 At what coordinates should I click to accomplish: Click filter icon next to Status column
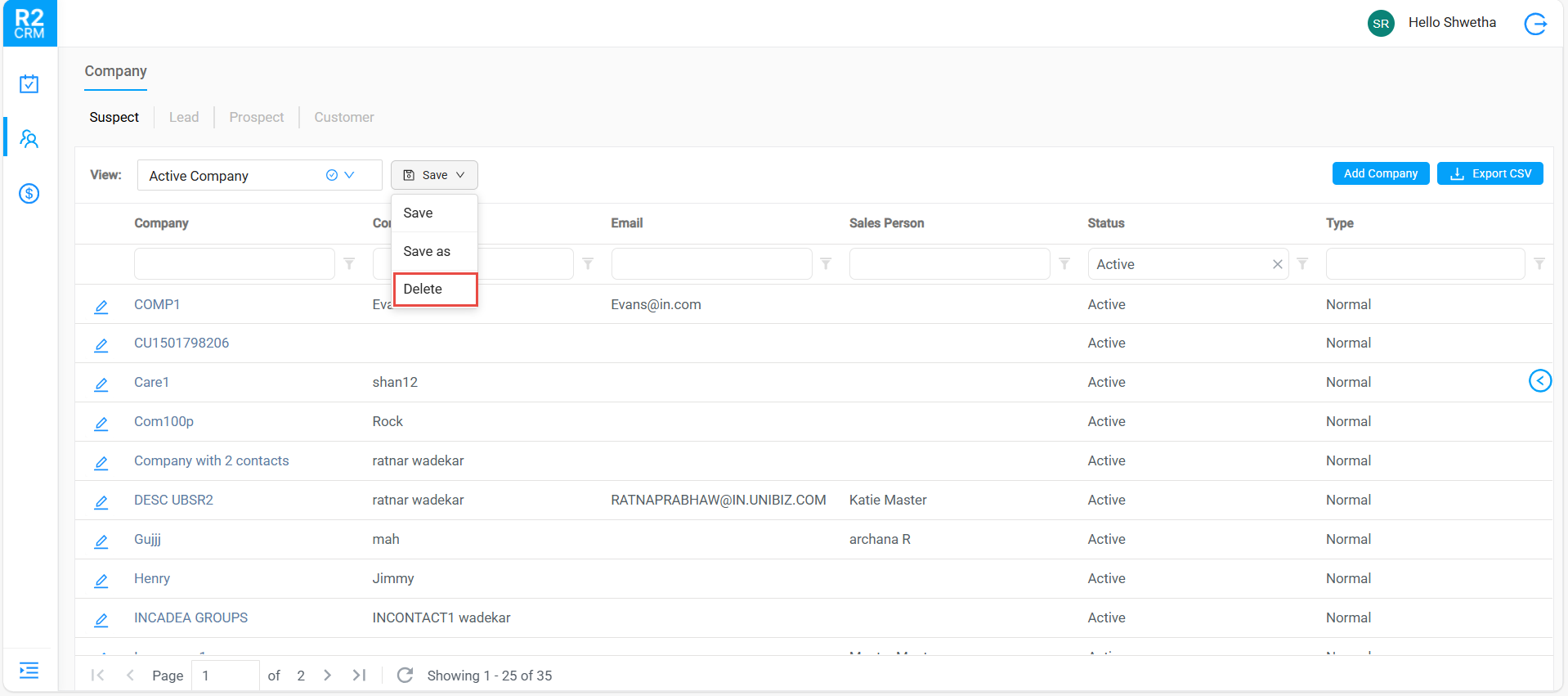click(x=1302, y=264)
